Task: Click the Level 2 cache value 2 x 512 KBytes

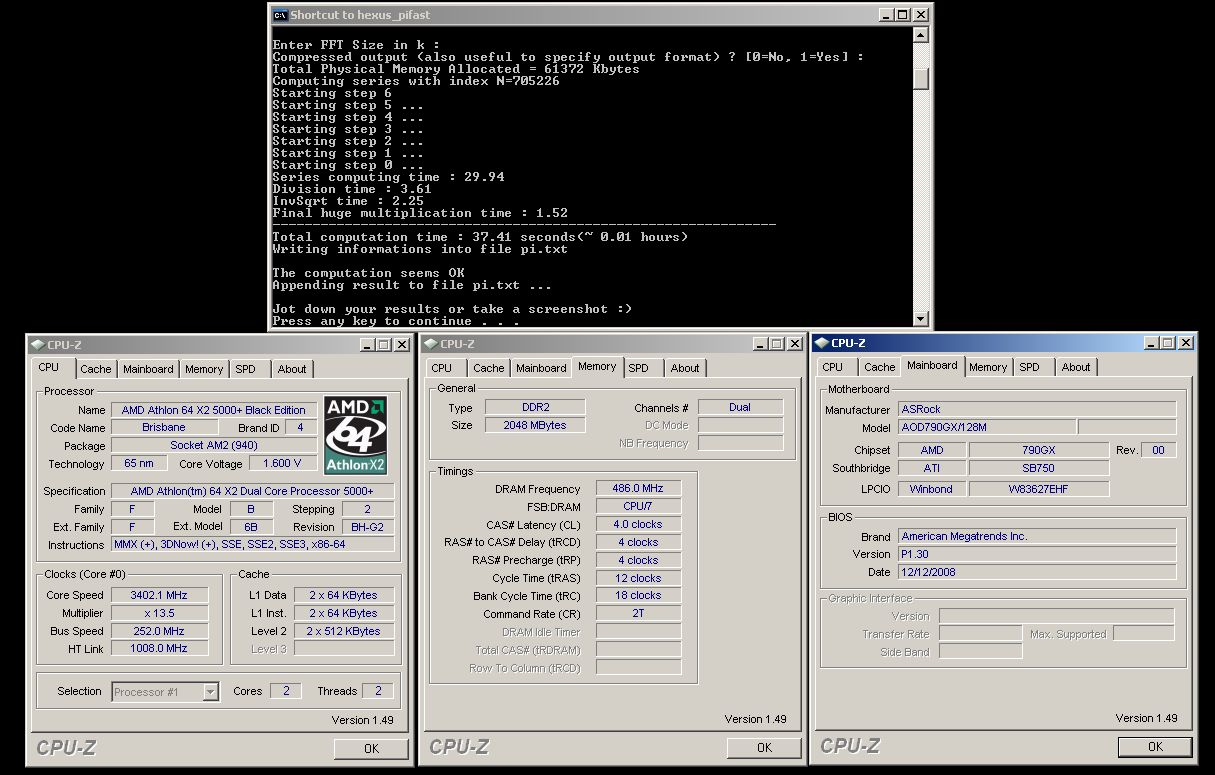Action: (344, 631)
